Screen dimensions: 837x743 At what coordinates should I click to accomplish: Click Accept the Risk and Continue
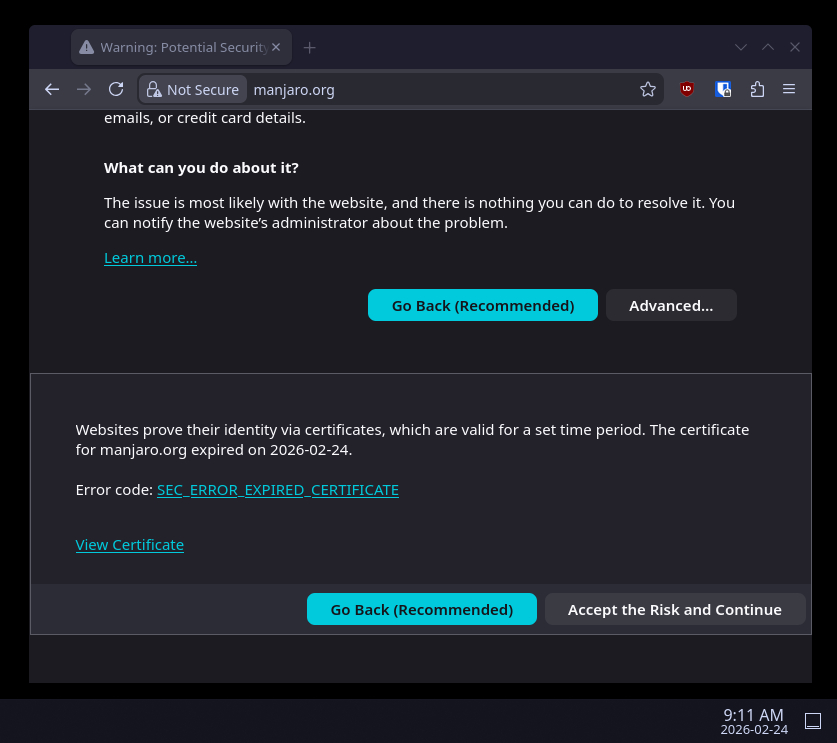point(674,610)
